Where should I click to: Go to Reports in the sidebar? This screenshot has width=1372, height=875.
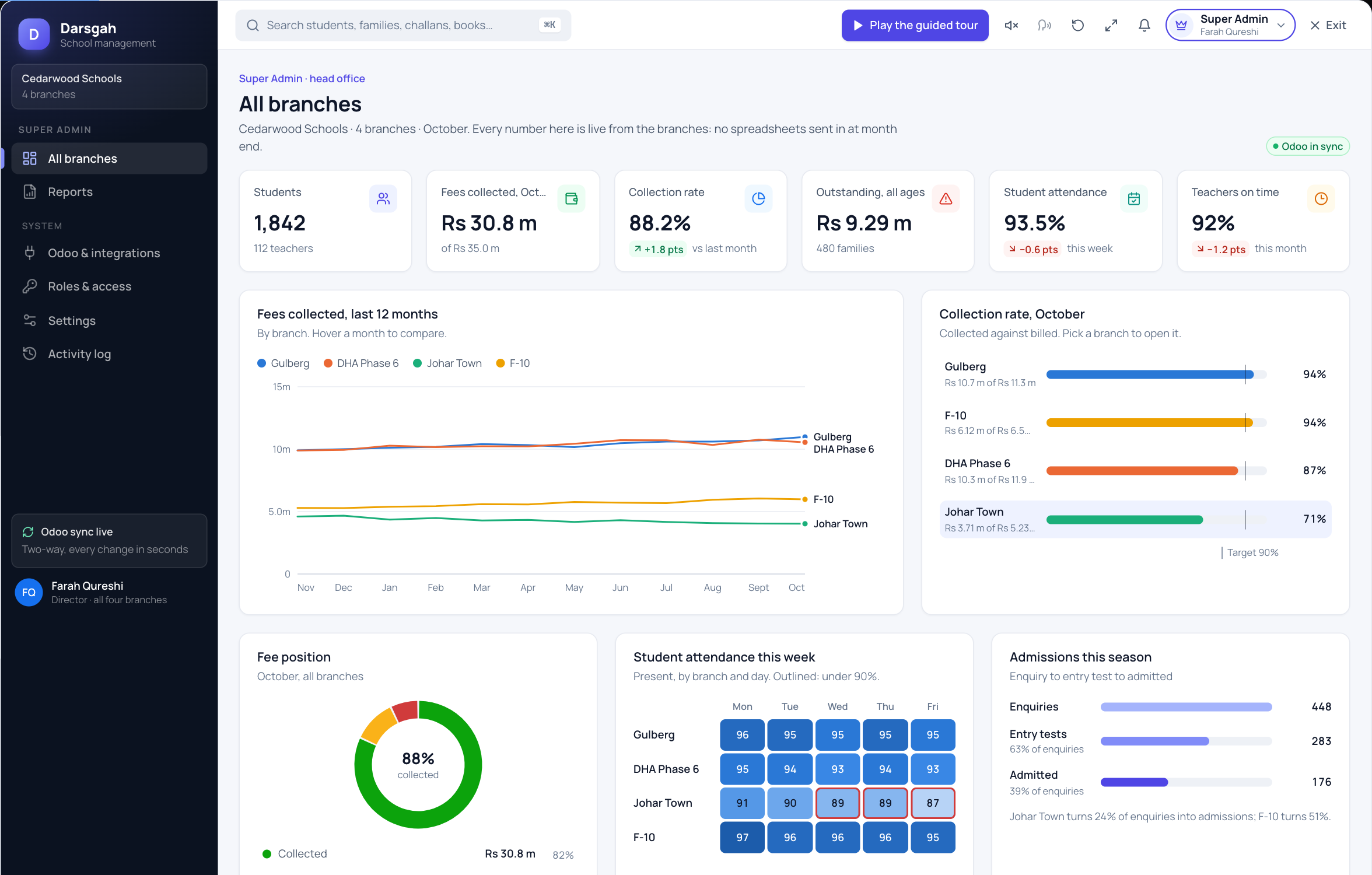109,192
